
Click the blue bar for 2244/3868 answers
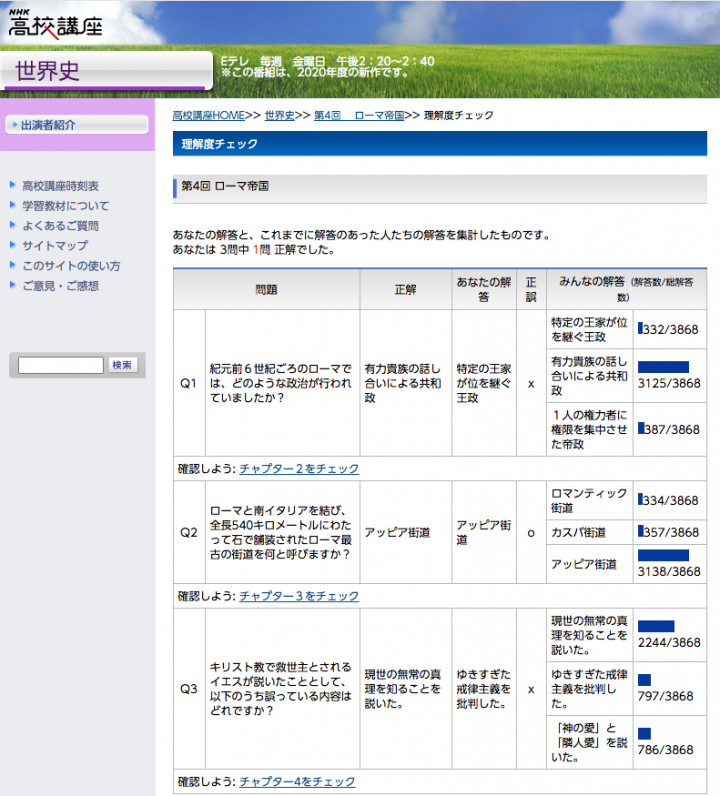pyautogui.click(x=655, y=626)
